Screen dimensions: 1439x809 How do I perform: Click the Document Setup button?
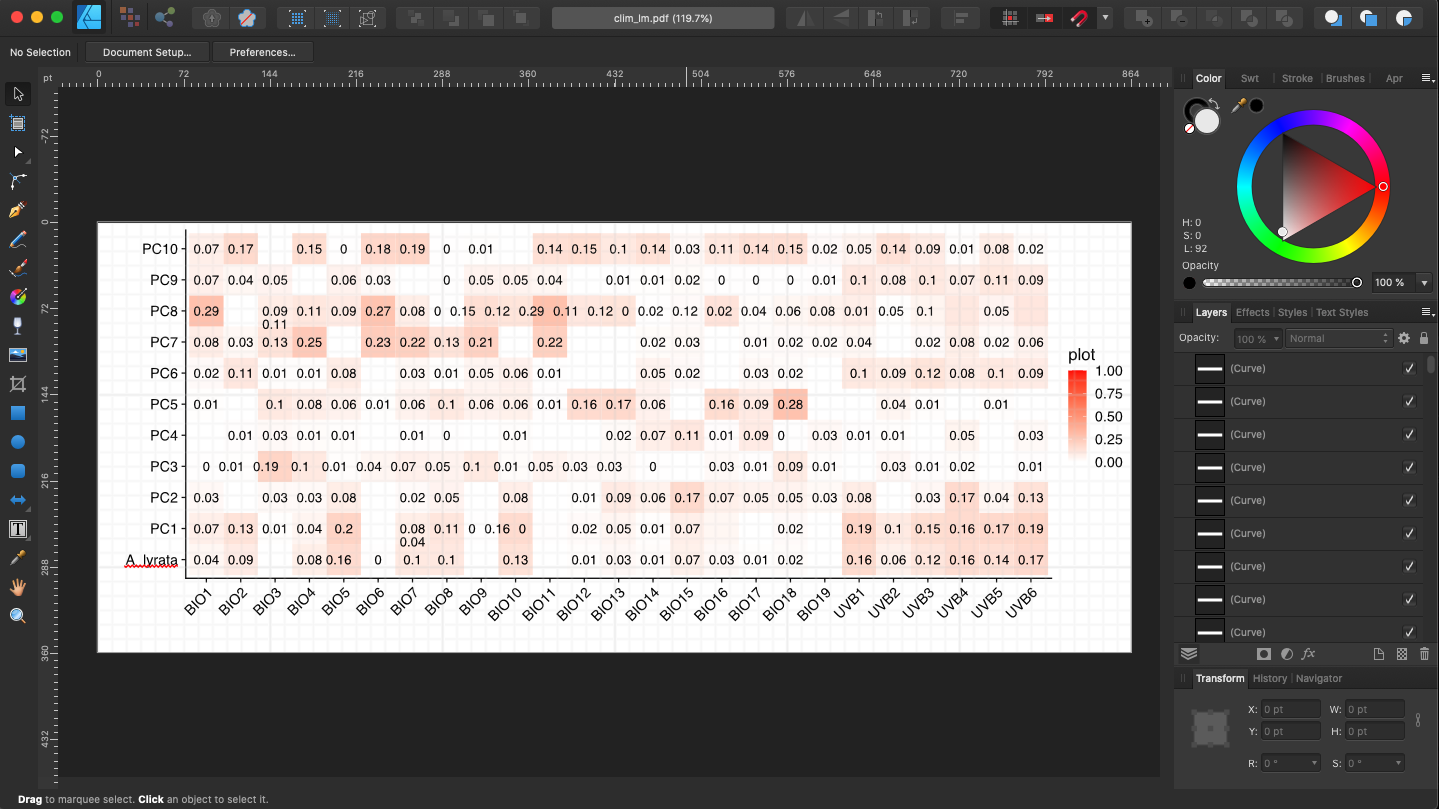[147, 52]
